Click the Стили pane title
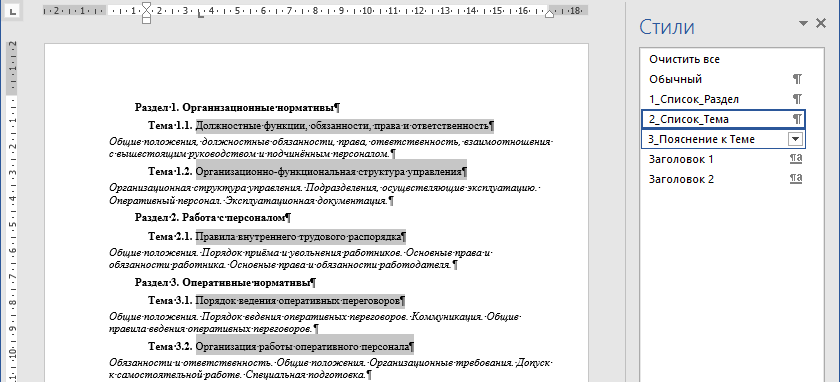Image resolution: width=840 pixels, height=382 pixels. (667, 26)
